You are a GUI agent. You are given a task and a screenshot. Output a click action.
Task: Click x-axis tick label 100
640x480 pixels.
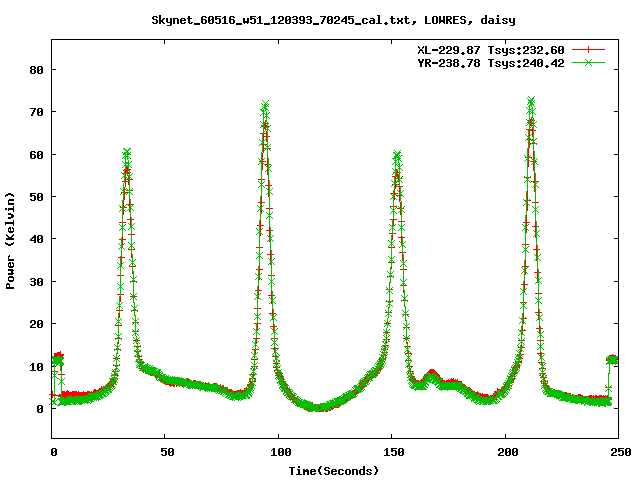[x=281, y=452]
